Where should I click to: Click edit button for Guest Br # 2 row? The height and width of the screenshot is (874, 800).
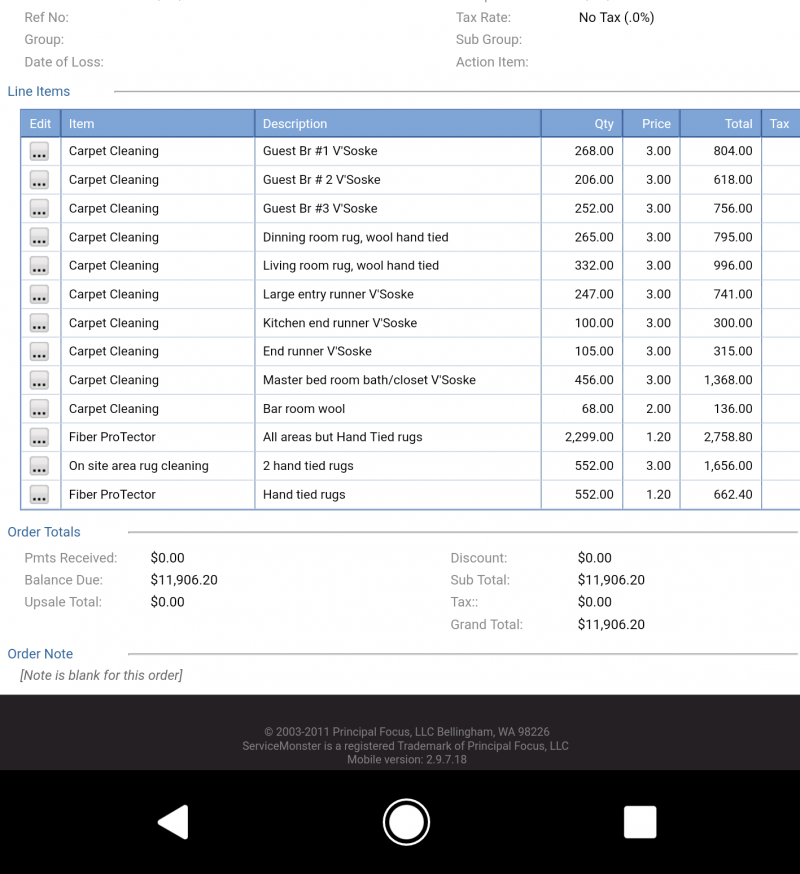[x=39, y=180]
